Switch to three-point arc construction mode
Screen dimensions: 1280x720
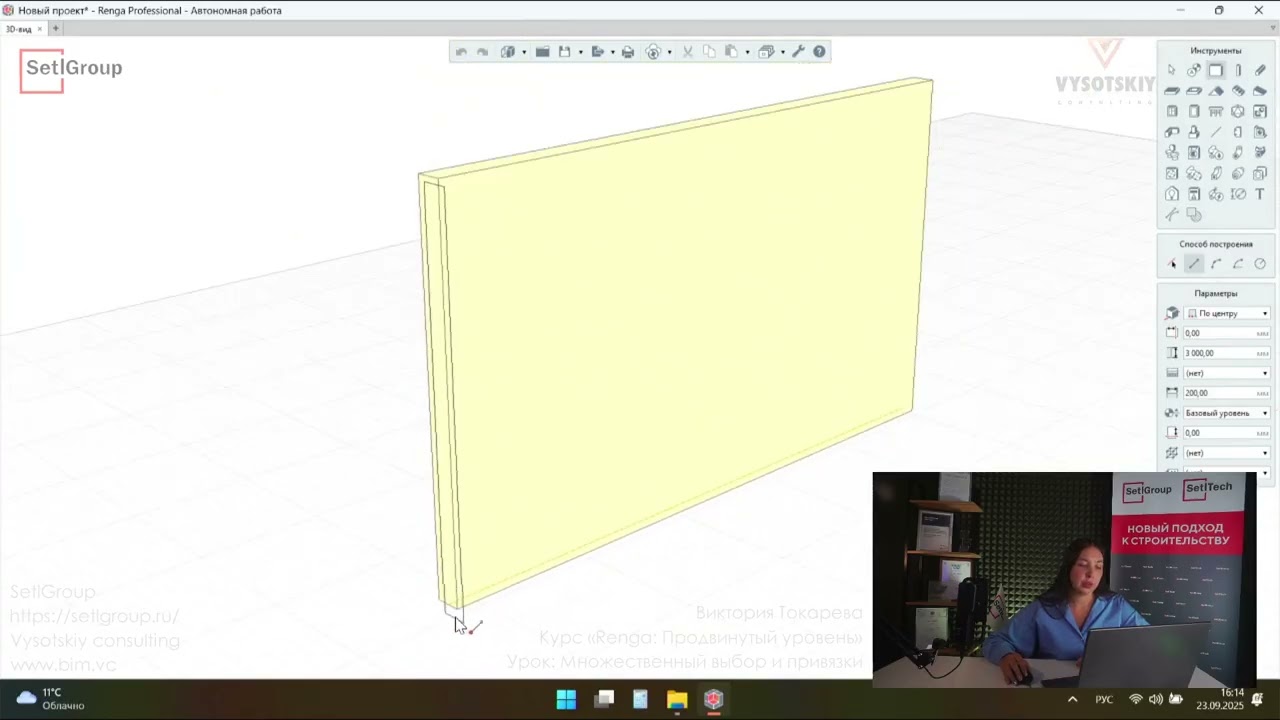(1216, 264)
